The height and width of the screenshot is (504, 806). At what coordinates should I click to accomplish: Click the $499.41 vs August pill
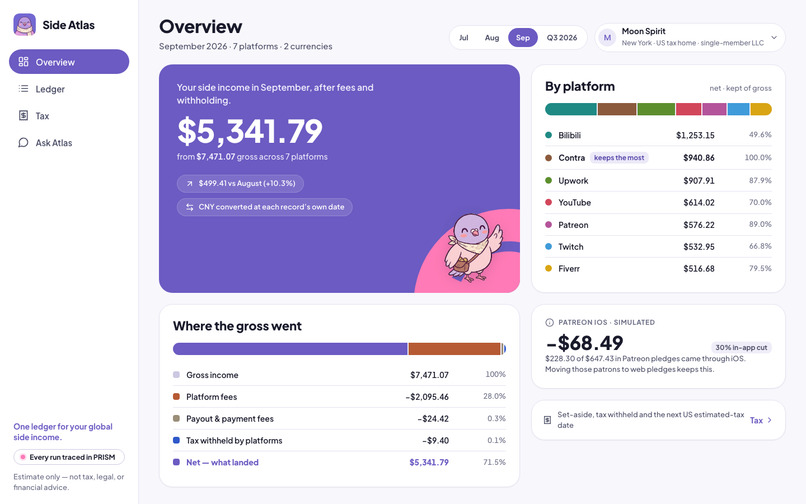click(240, 184)
